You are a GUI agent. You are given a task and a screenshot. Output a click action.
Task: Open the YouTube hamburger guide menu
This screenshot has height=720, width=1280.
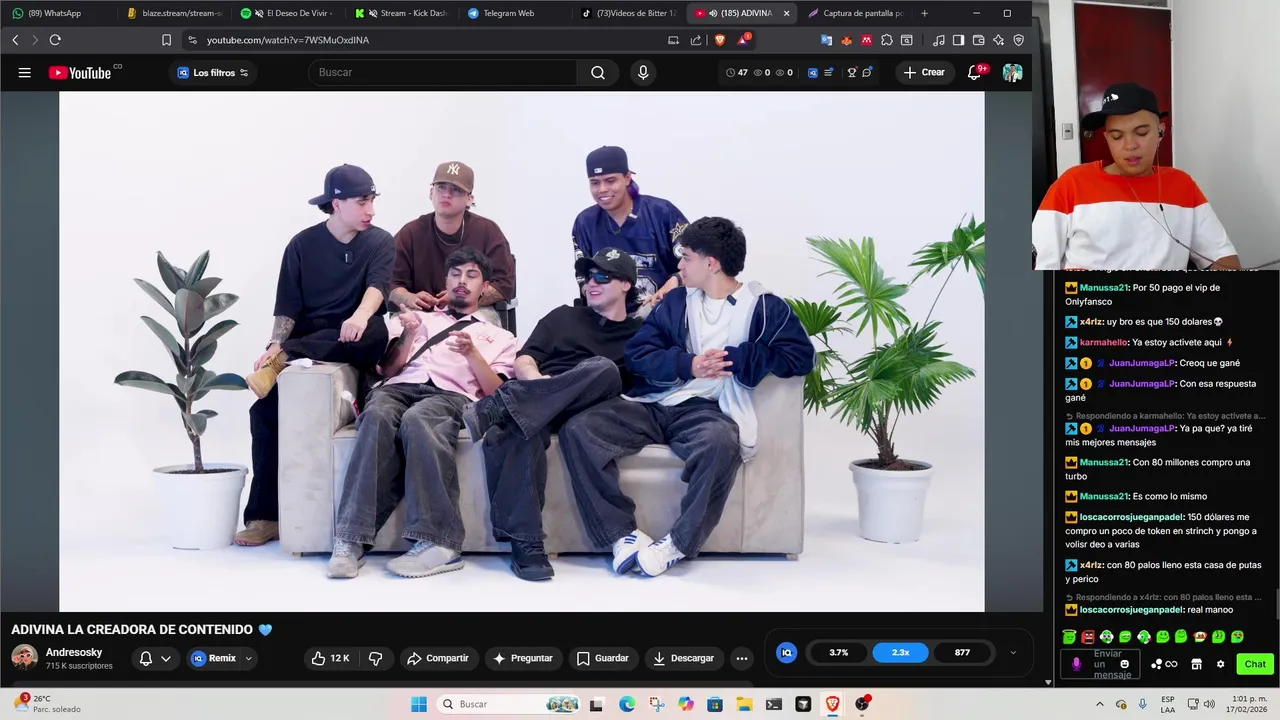click(x=24, y=72)
